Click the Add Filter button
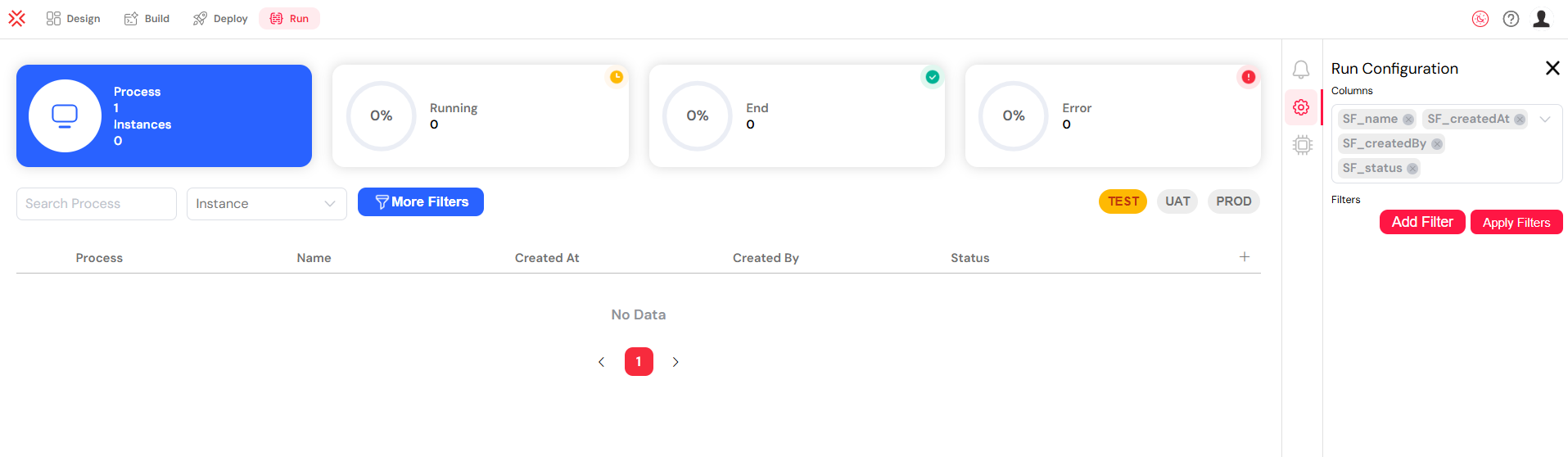Viewport: 1568px width, 457px height. (1422, 222)
